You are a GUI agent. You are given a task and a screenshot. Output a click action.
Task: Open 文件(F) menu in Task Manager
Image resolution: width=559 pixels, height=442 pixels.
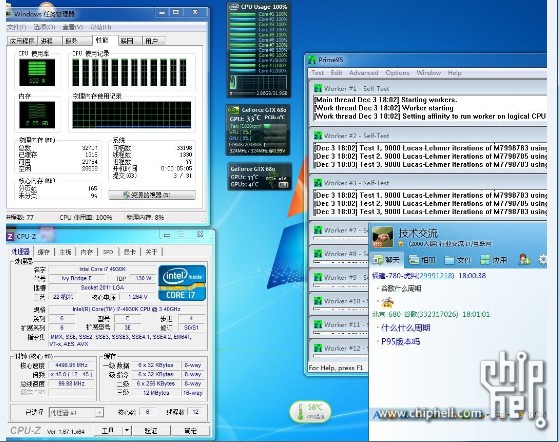coord(16,27)
